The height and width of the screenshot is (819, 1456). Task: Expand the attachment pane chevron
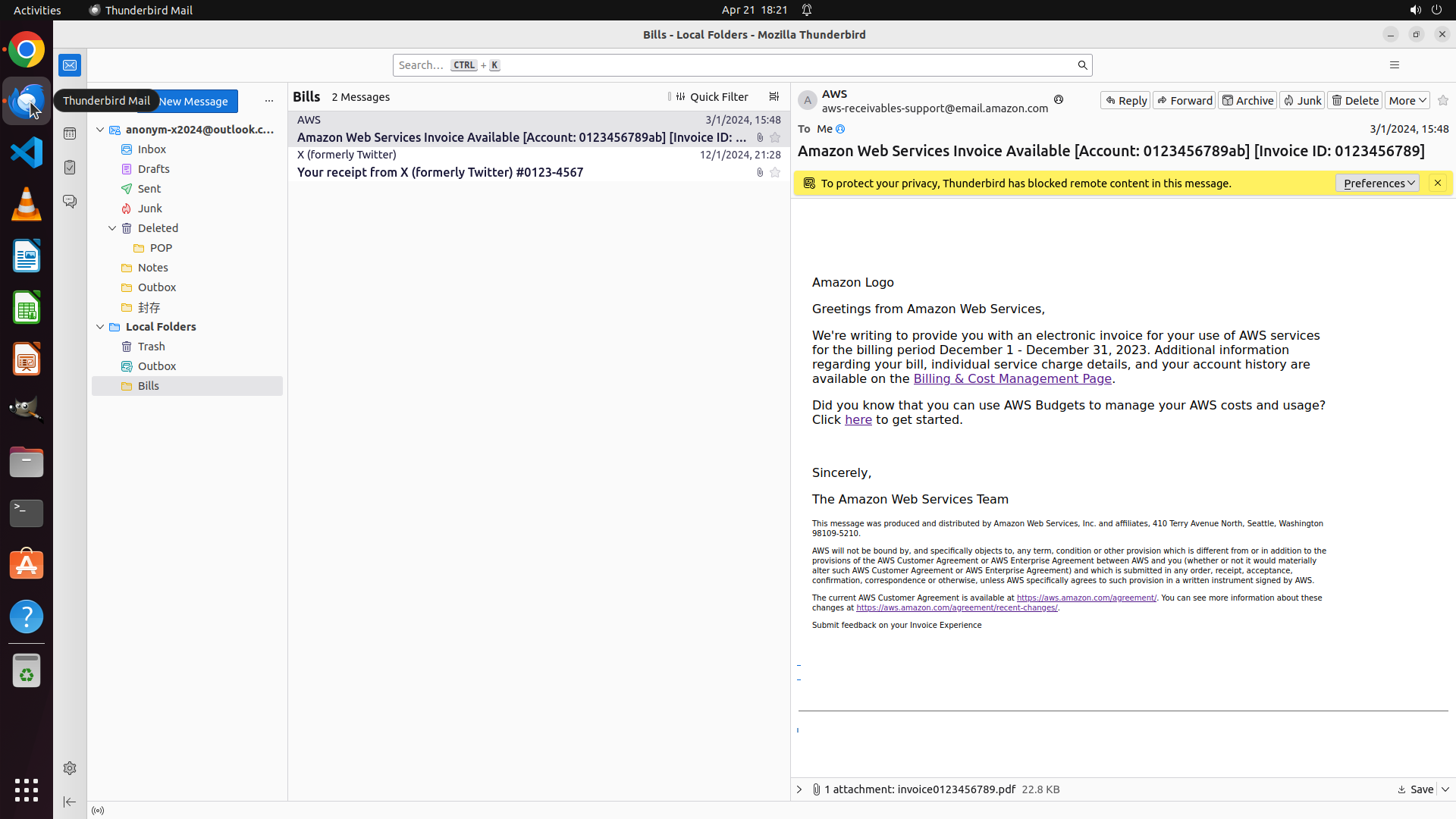(799, 789)
